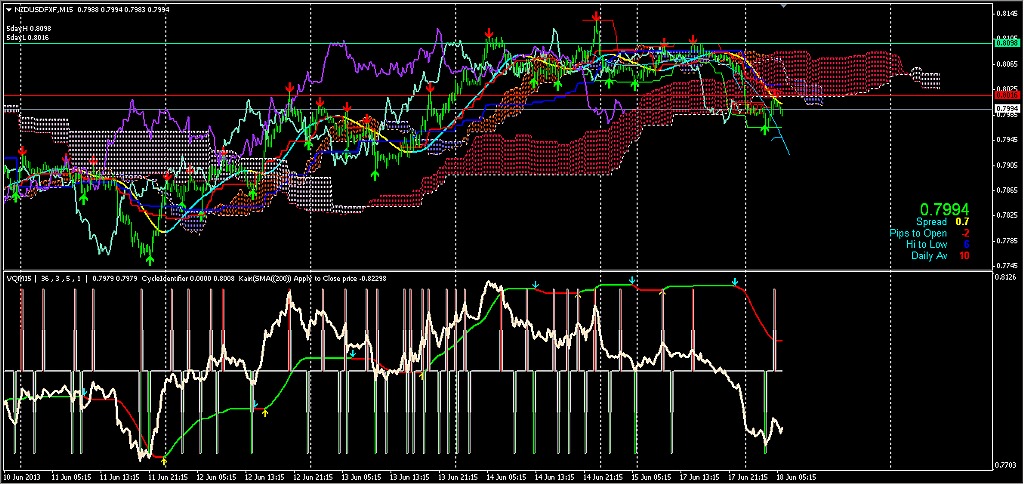
Task: Click the 15 Jun 05:15 time label
Action: tap(649, 476)
